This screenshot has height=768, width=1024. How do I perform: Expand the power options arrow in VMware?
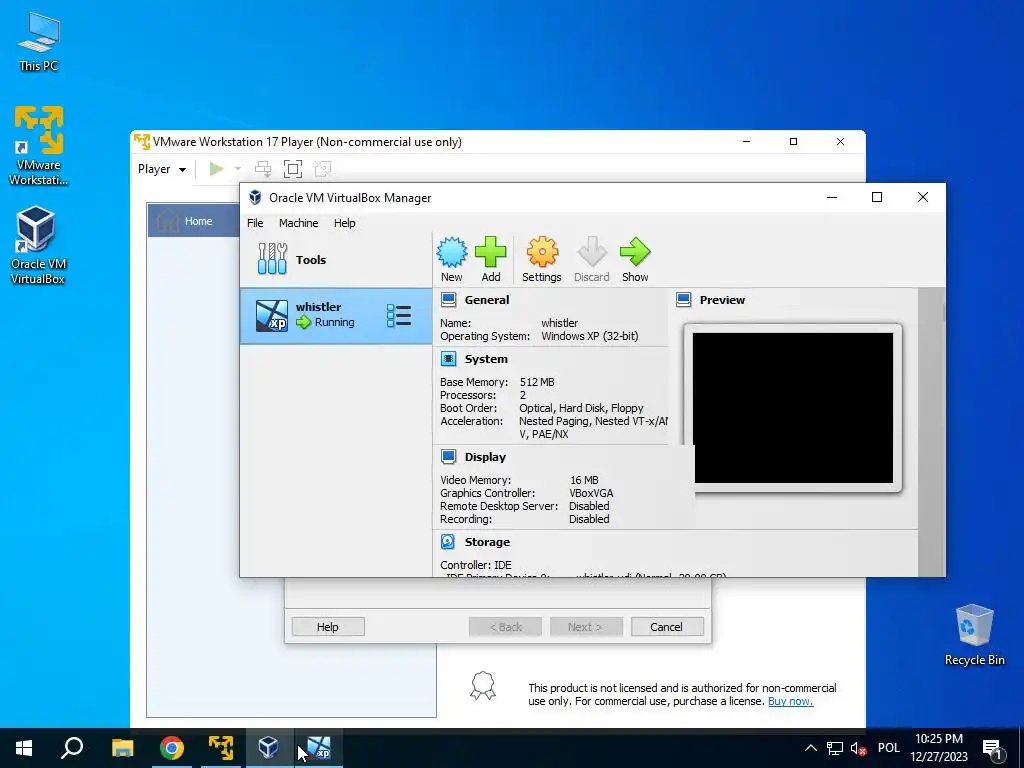[238, 169]
